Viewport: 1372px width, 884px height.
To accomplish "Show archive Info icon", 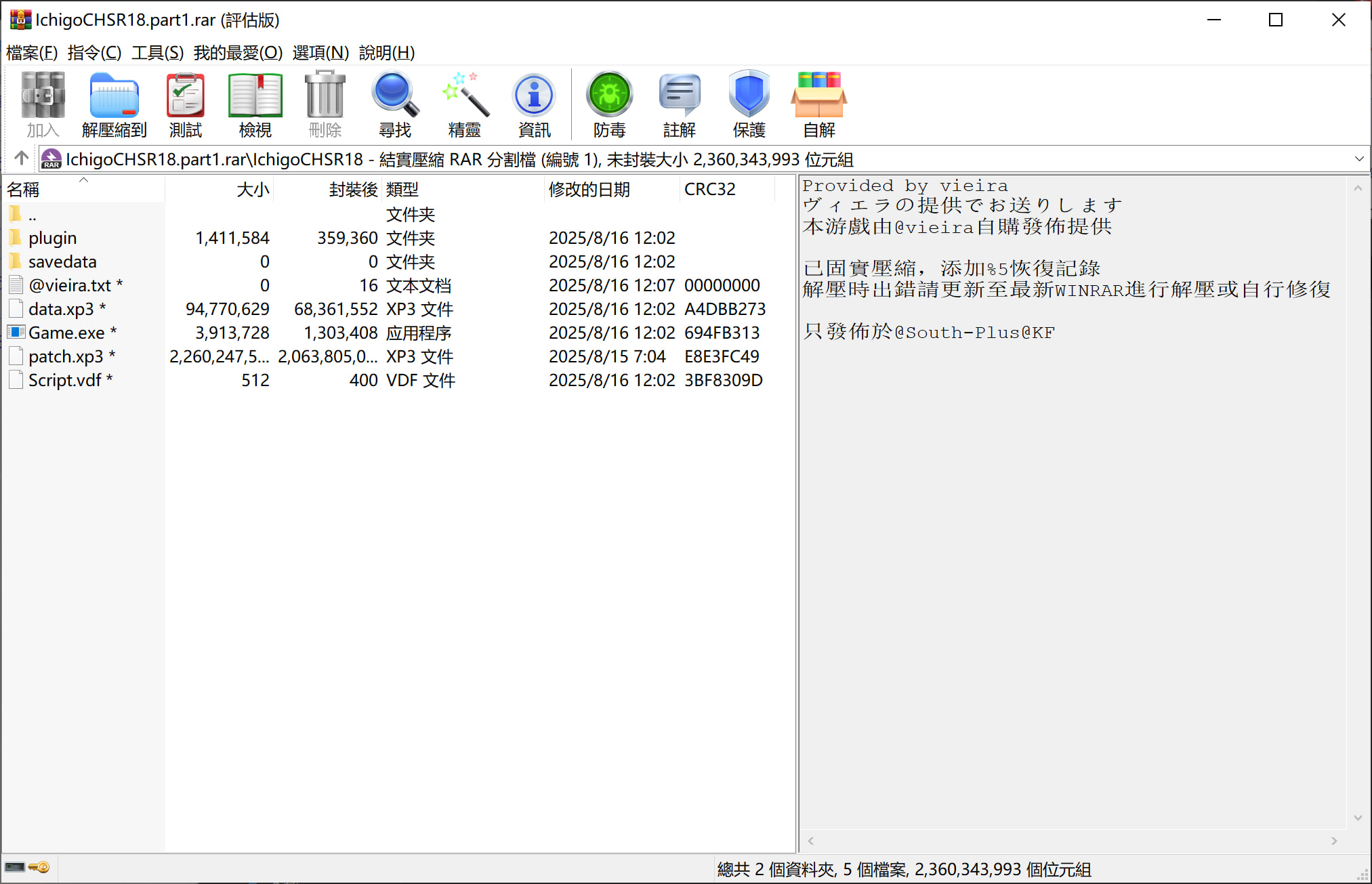I will pyautogui.click(x=534, y=104).
